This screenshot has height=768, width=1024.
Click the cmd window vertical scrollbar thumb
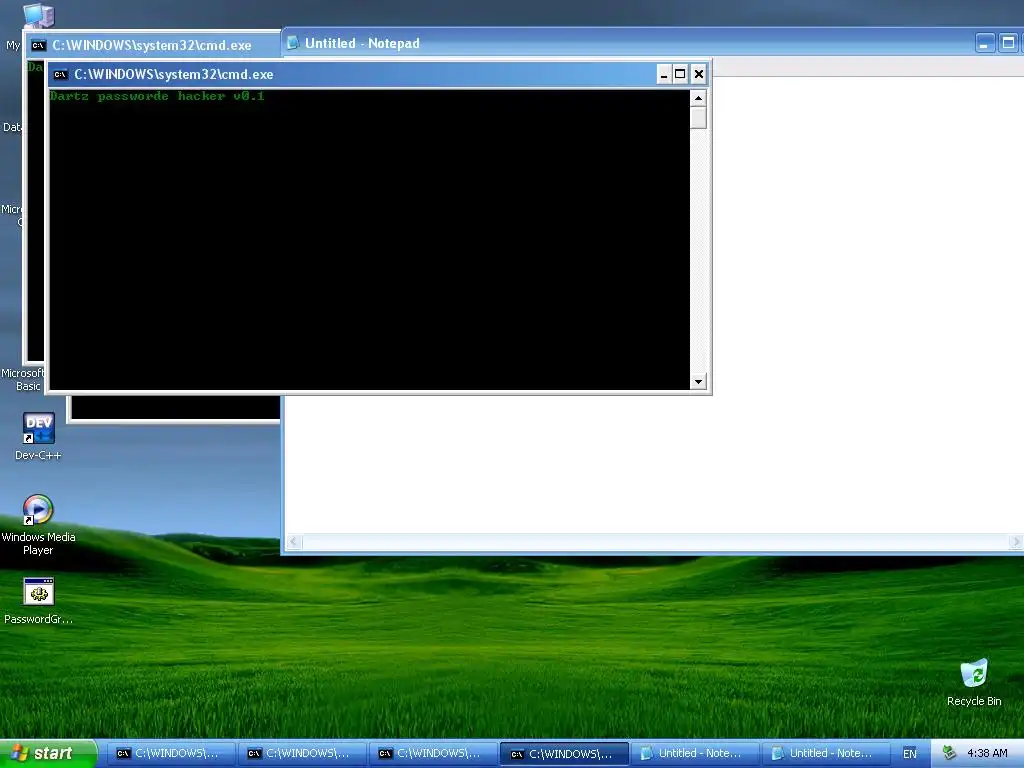point(698,118)
